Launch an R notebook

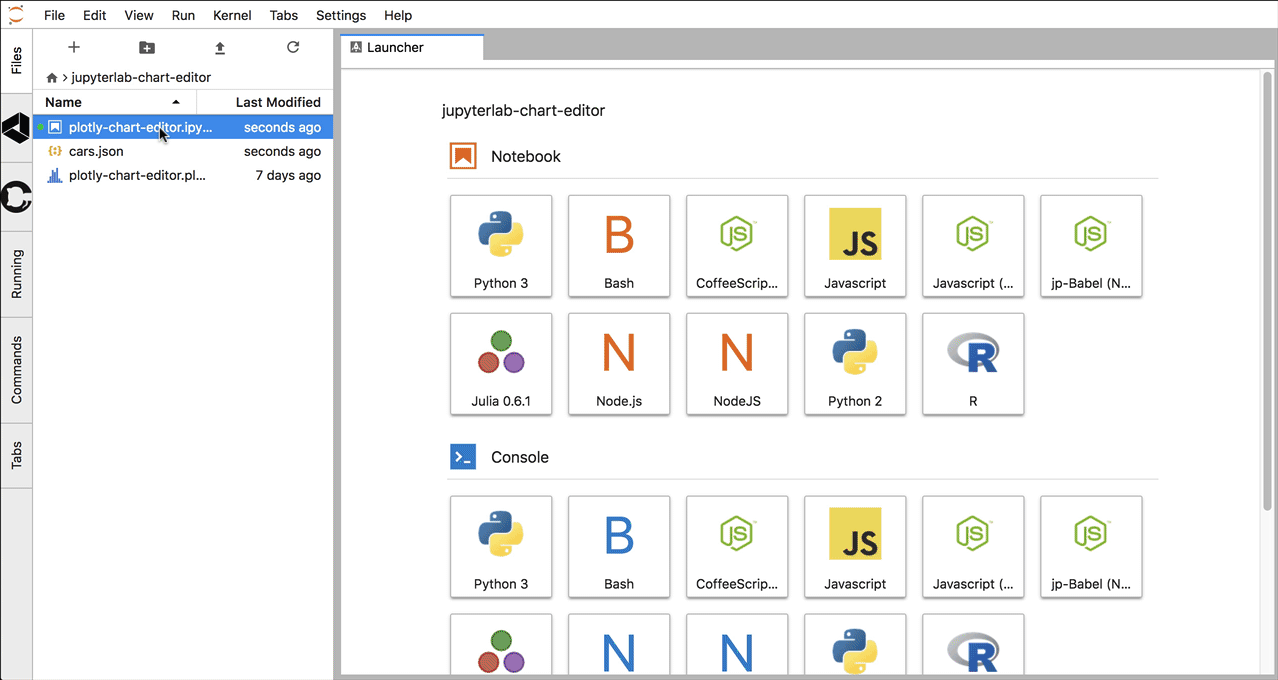tap(973, 364)
